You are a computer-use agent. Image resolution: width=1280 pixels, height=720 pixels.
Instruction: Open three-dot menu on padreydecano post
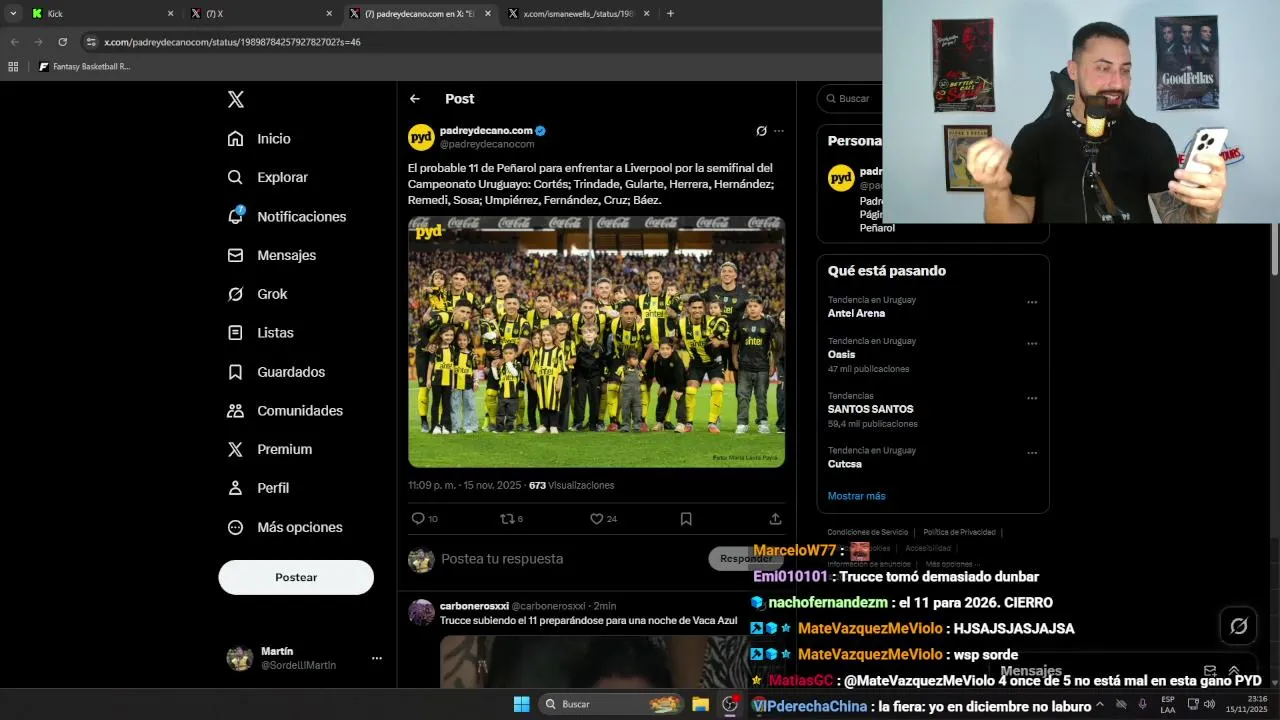point(779,131)
